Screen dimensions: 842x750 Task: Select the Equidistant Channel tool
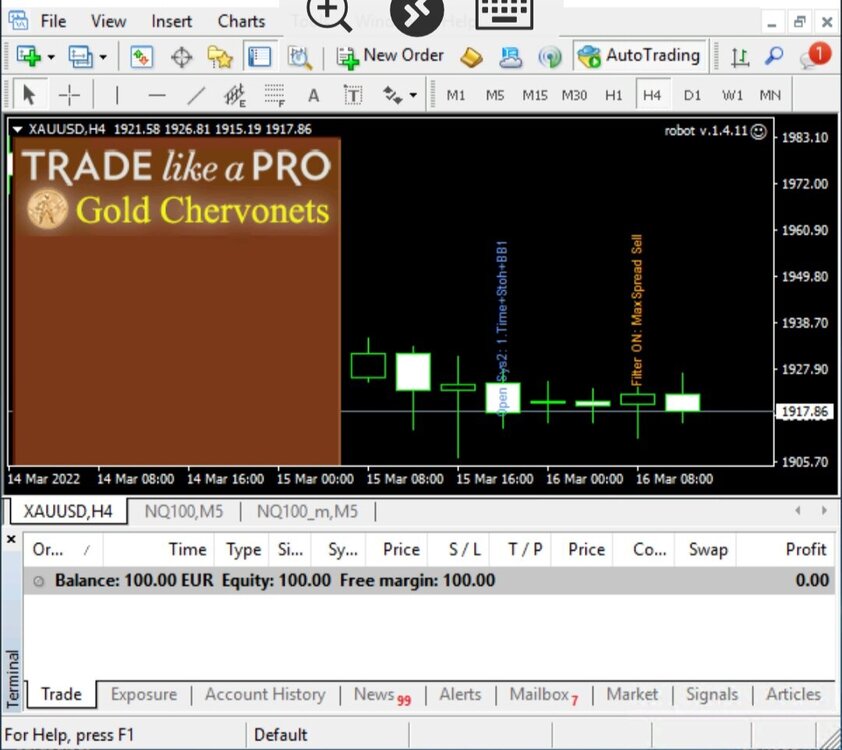point(235,95)
